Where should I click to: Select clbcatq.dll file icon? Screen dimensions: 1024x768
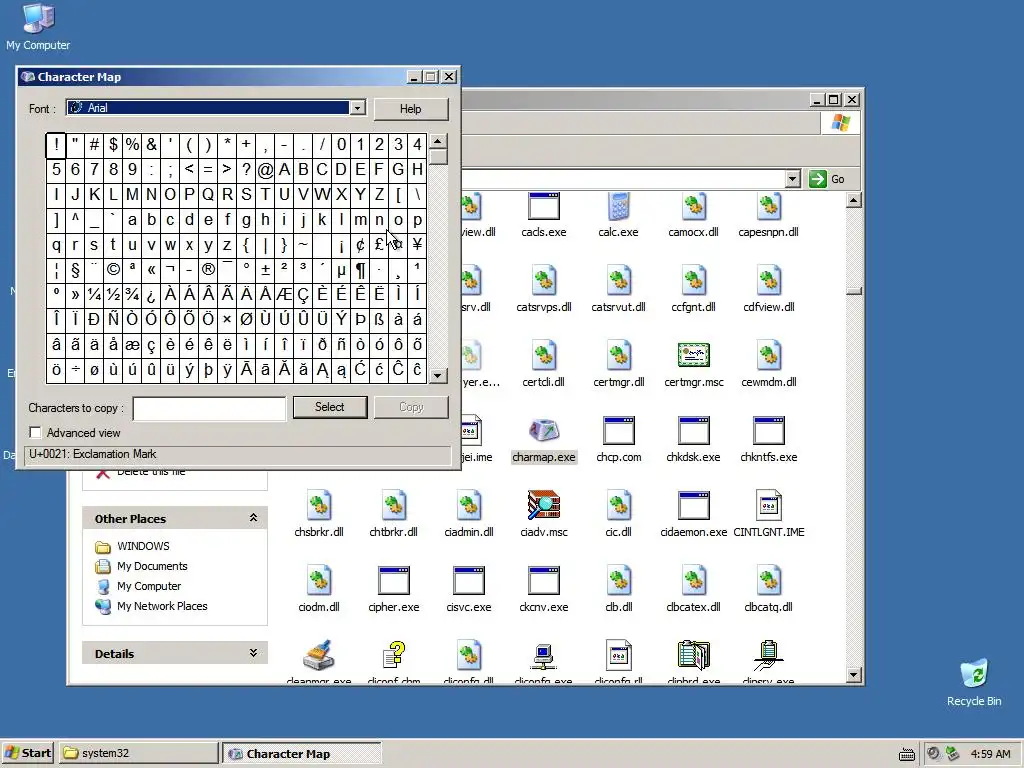click(x=769, y=581)
